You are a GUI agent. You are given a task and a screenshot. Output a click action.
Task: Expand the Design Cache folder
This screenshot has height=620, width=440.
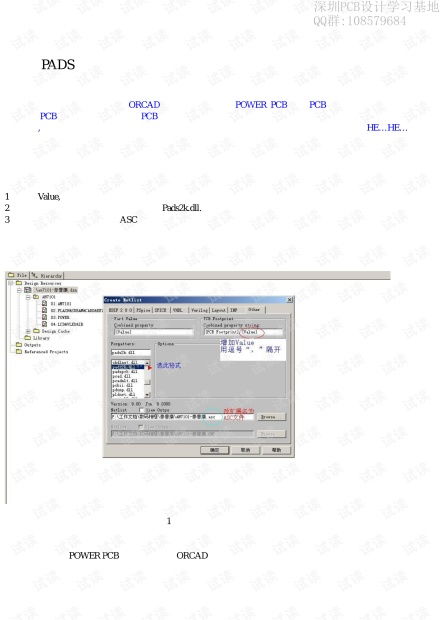tap(28, 331)
